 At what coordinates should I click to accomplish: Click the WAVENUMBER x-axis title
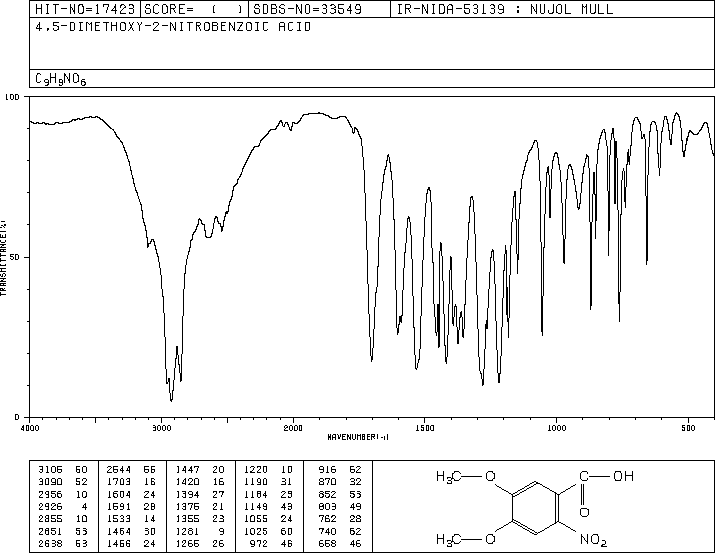(x=358, y=437)
